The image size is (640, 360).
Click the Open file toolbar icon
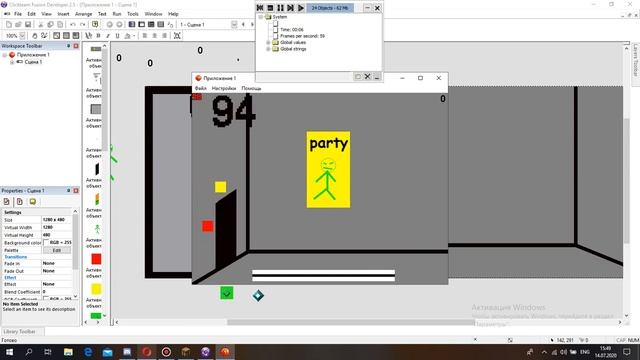pos(18,24)
